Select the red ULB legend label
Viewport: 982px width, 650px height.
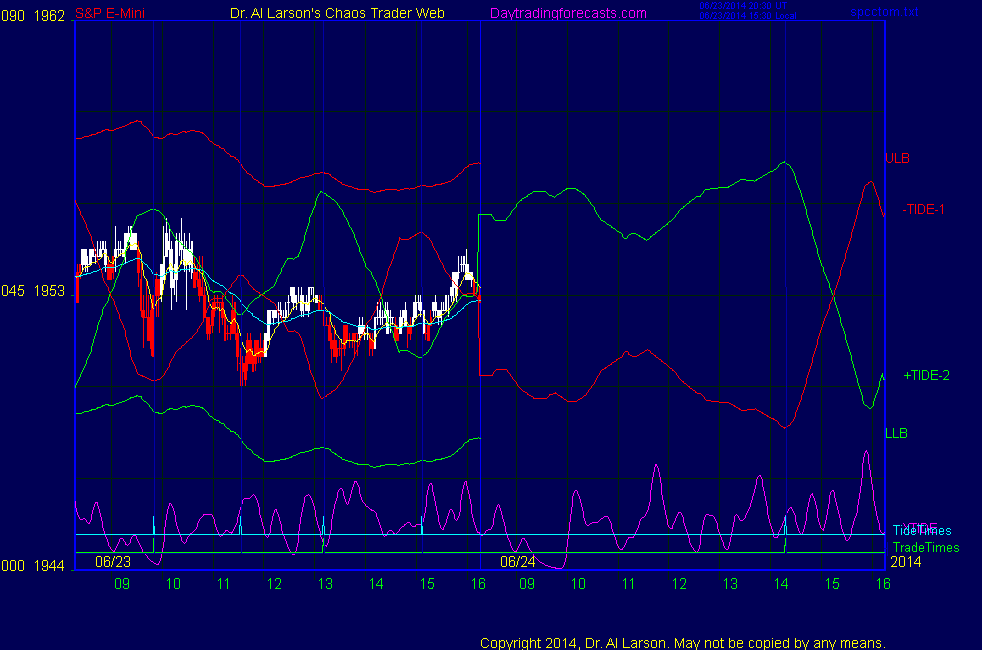click(x=897, y=158)
